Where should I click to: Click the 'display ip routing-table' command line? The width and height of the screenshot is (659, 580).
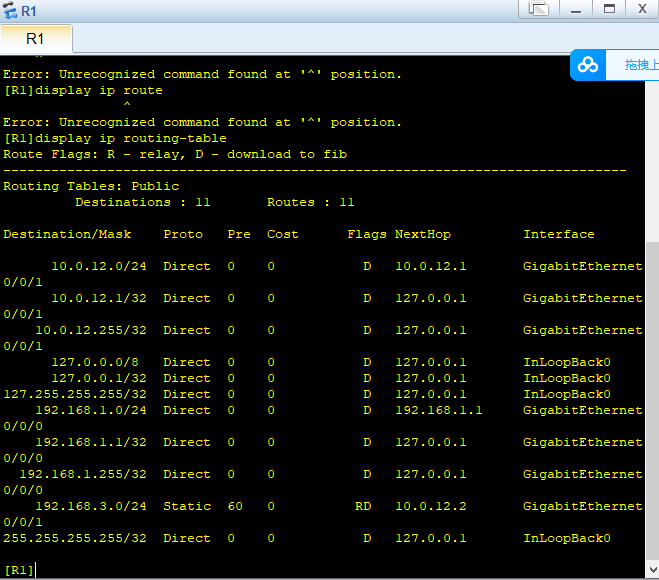[115, 138]
